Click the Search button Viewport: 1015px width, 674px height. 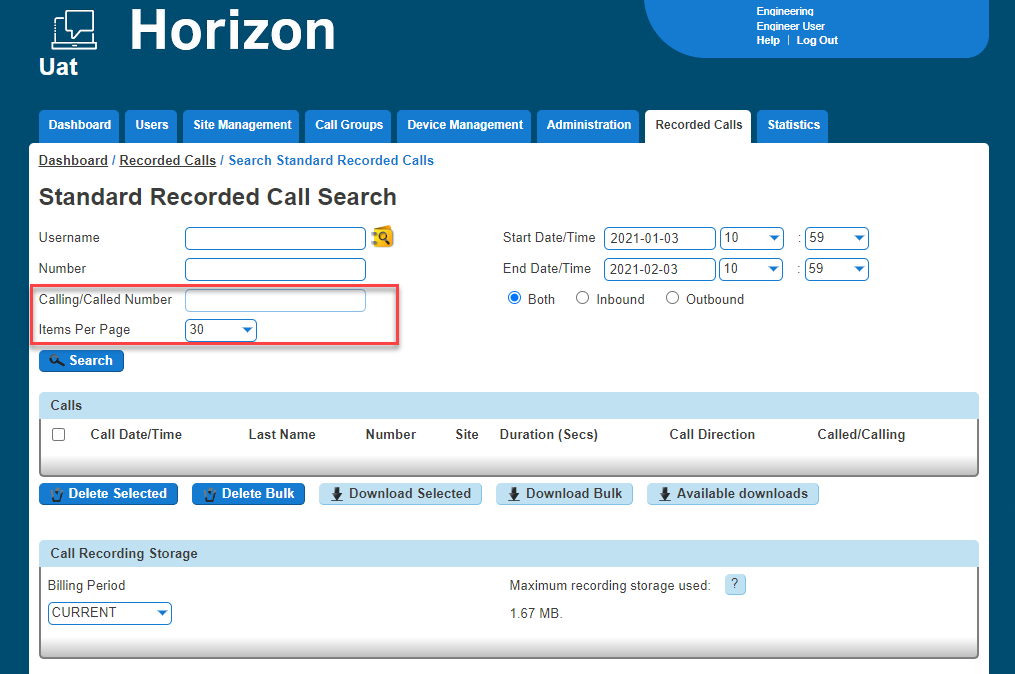pyautogui.click(x=82, y=361)
